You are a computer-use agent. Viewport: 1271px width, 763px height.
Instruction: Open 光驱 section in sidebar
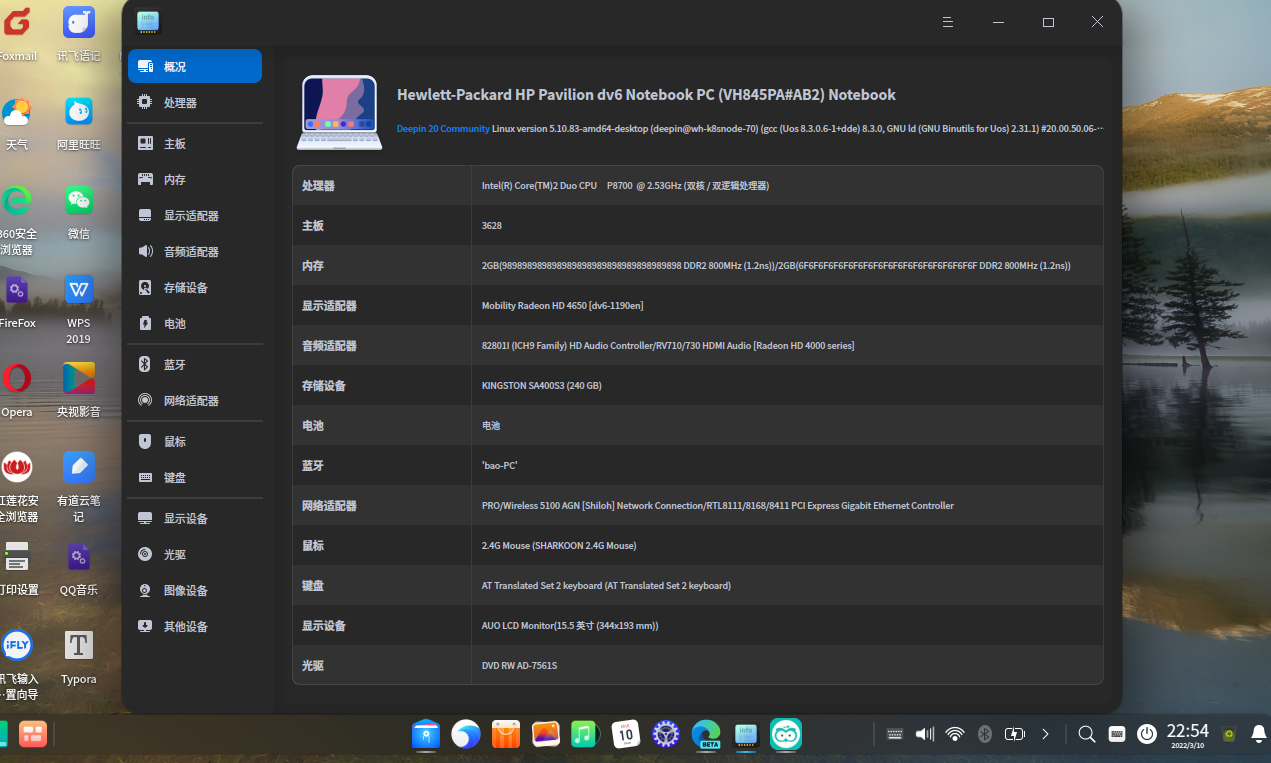click(x=195, y=554)
